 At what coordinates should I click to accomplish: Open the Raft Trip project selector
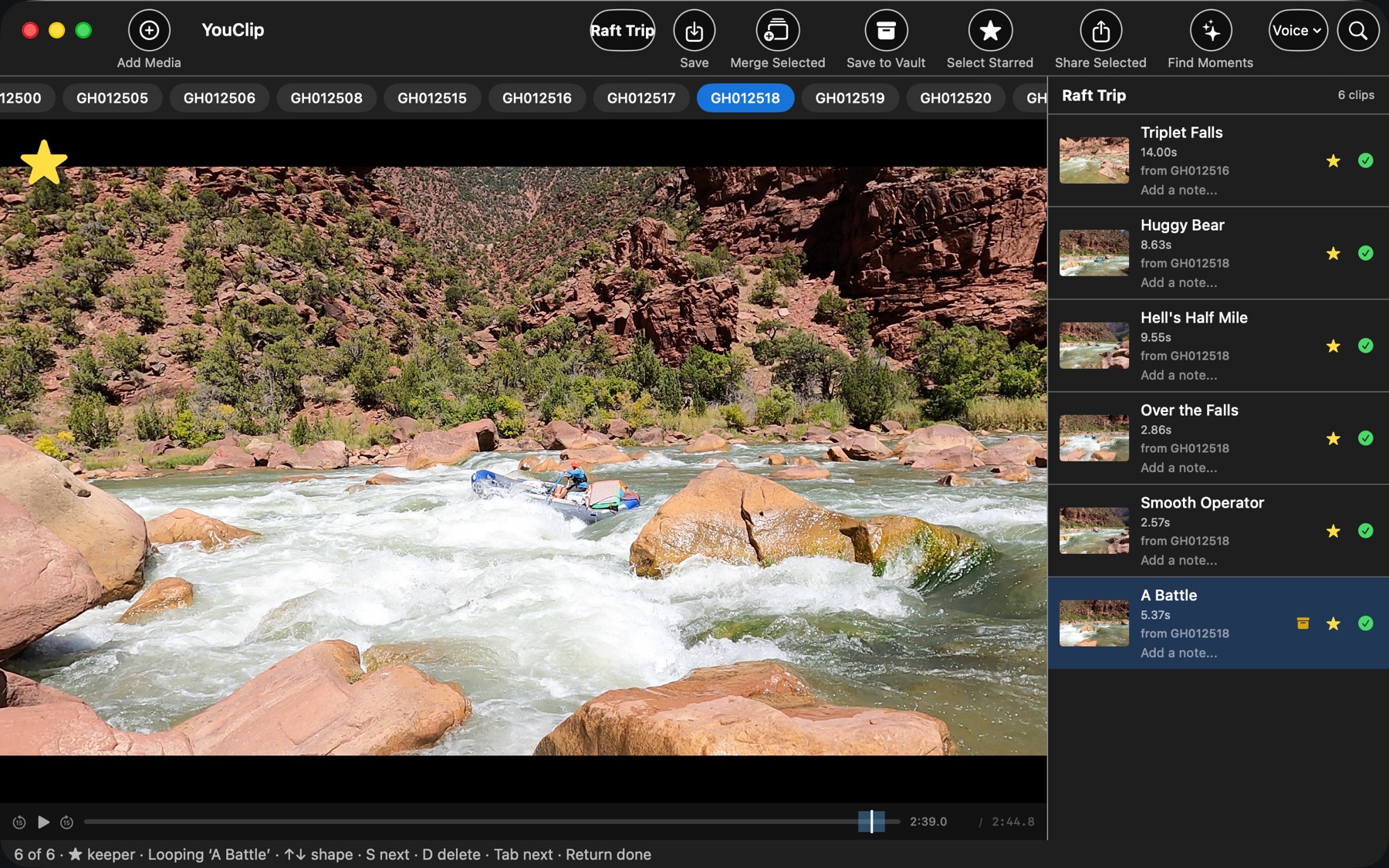click(622, 30)
